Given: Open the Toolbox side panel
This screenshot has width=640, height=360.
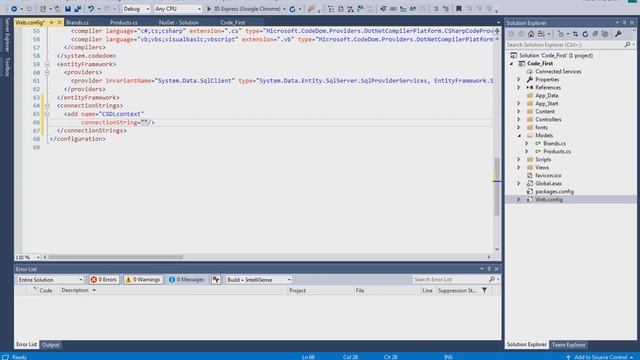Looking at the screenshot, I should pos(7,67).
